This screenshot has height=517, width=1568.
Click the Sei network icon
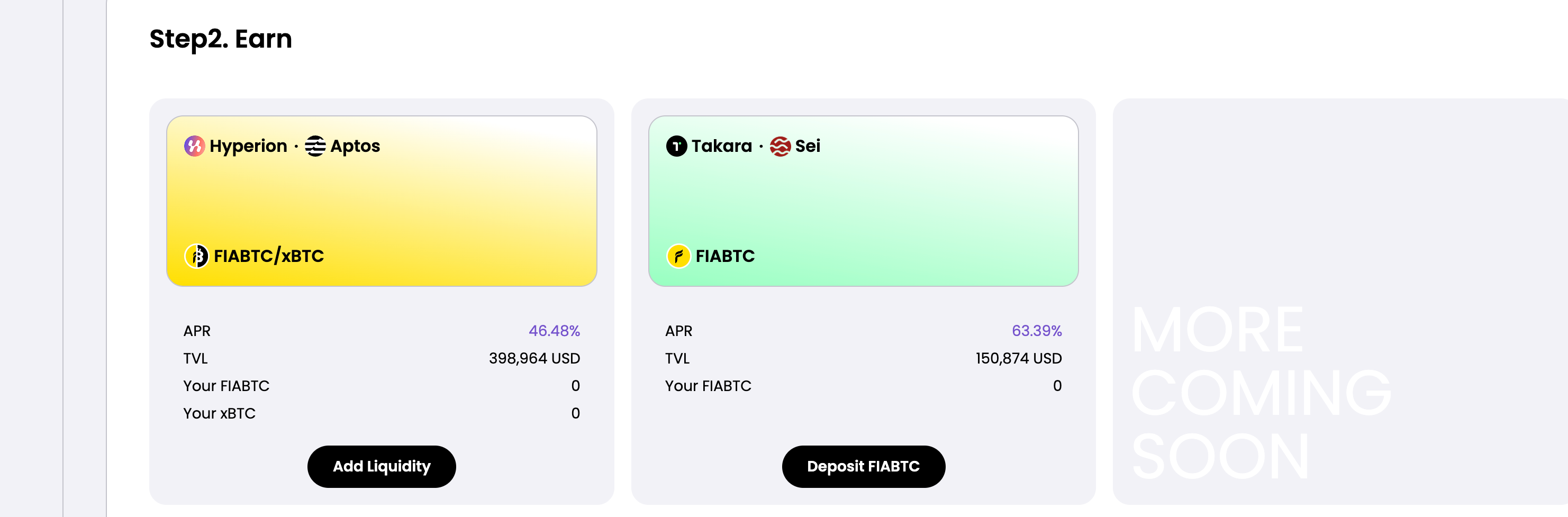(780, 146)
